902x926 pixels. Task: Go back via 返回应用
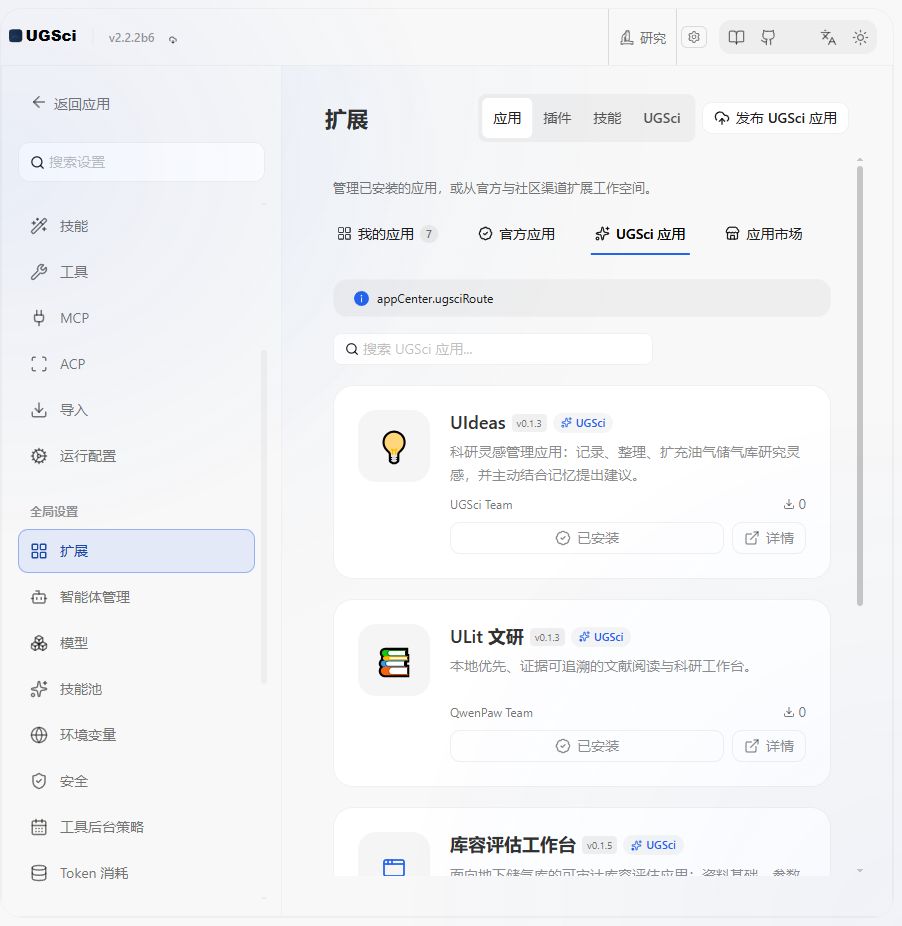pyautogui.click(x=71, y=103)
